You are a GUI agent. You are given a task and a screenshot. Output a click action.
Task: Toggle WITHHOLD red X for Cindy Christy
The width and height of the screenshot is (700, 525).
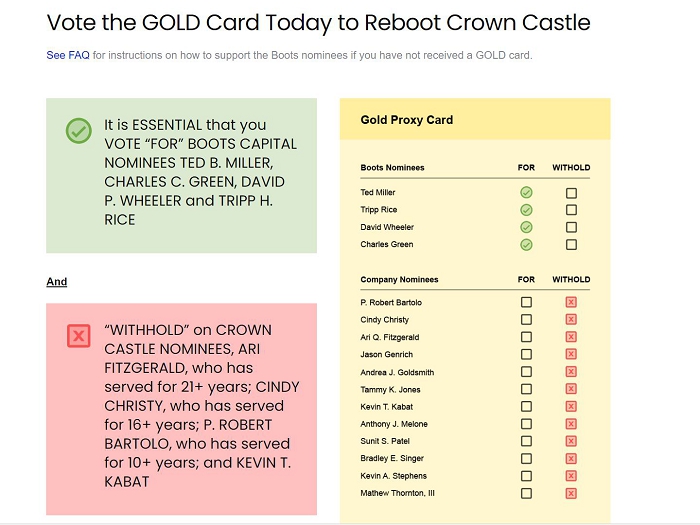point(571,320)
